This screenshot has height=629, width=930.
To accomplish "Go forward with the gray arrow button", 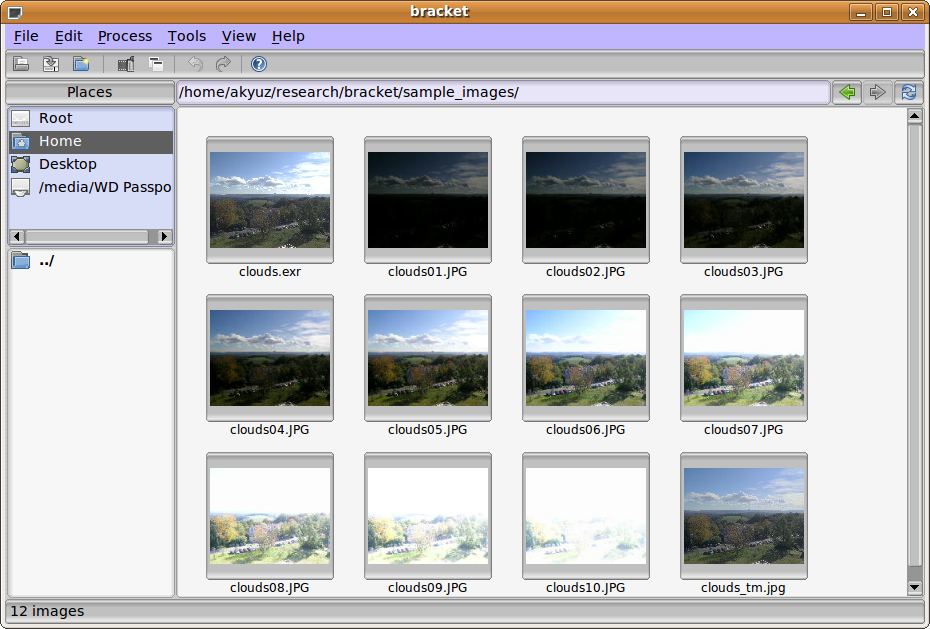I will click(877, 92).
